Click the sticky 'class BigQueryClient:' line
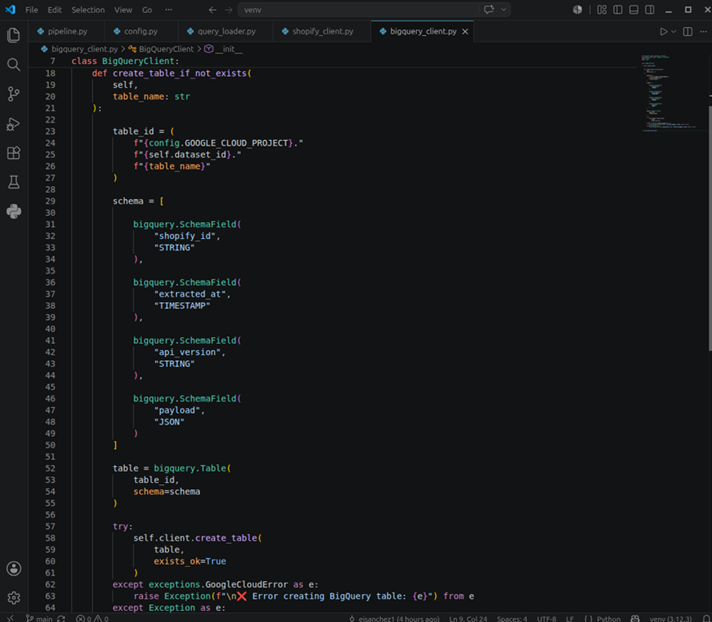The image size is (712, 622). (x=125, y=61)
